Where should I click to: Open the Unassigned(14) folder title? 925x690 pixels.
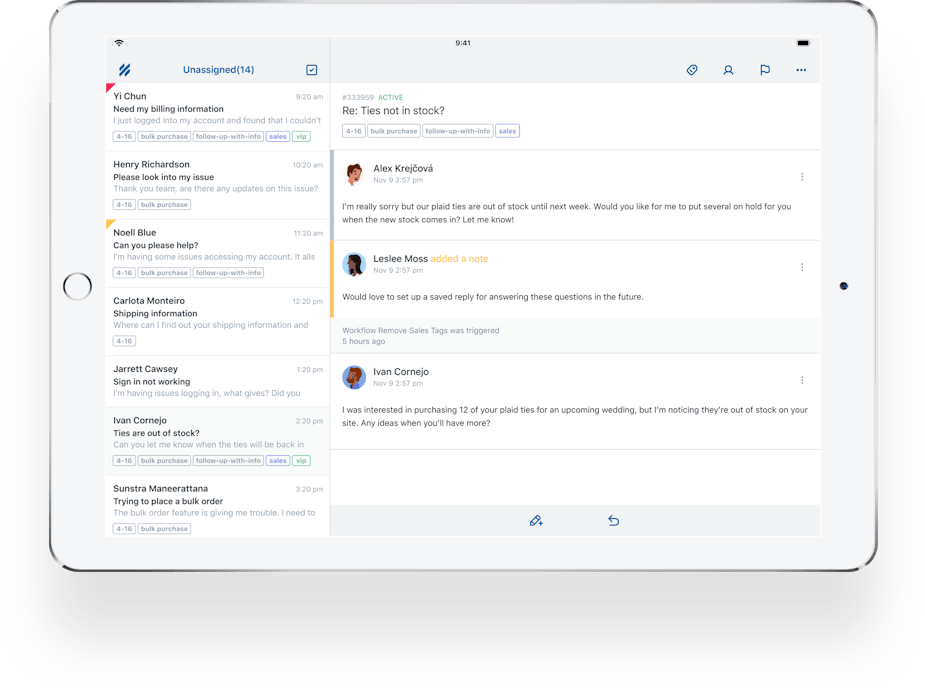pos(218,70)
